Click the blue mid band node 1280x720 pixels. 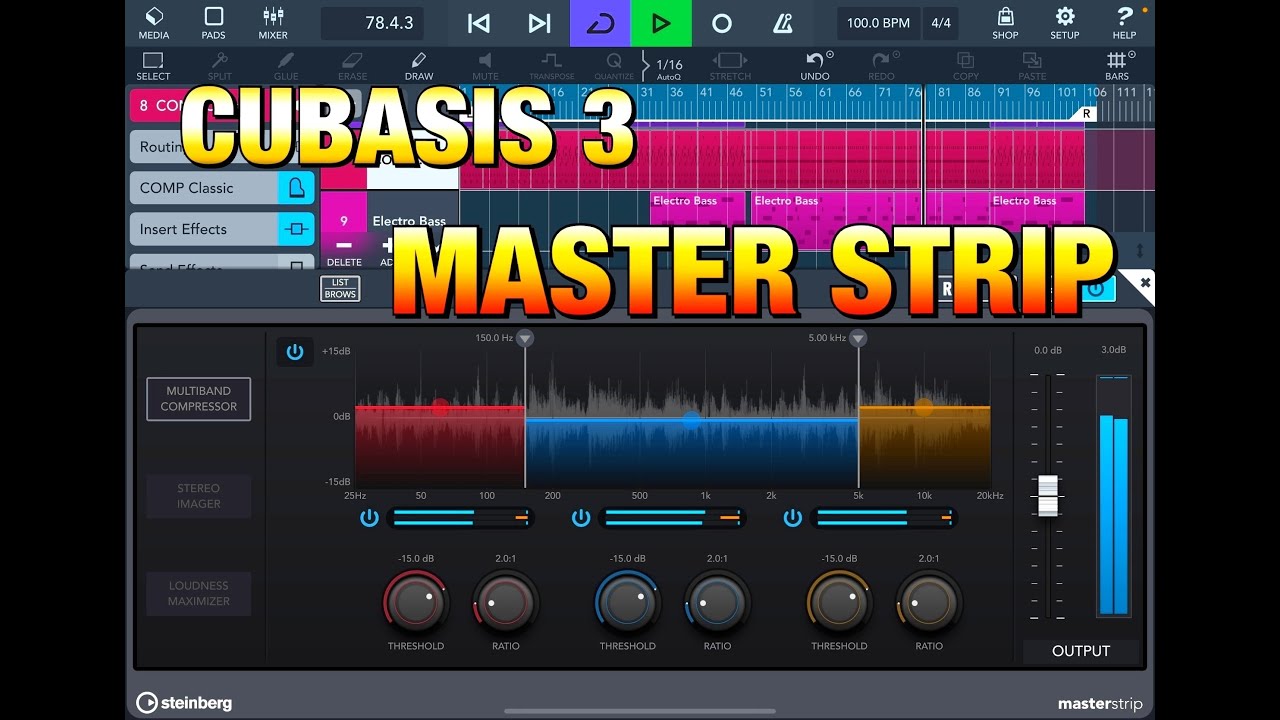691,420
